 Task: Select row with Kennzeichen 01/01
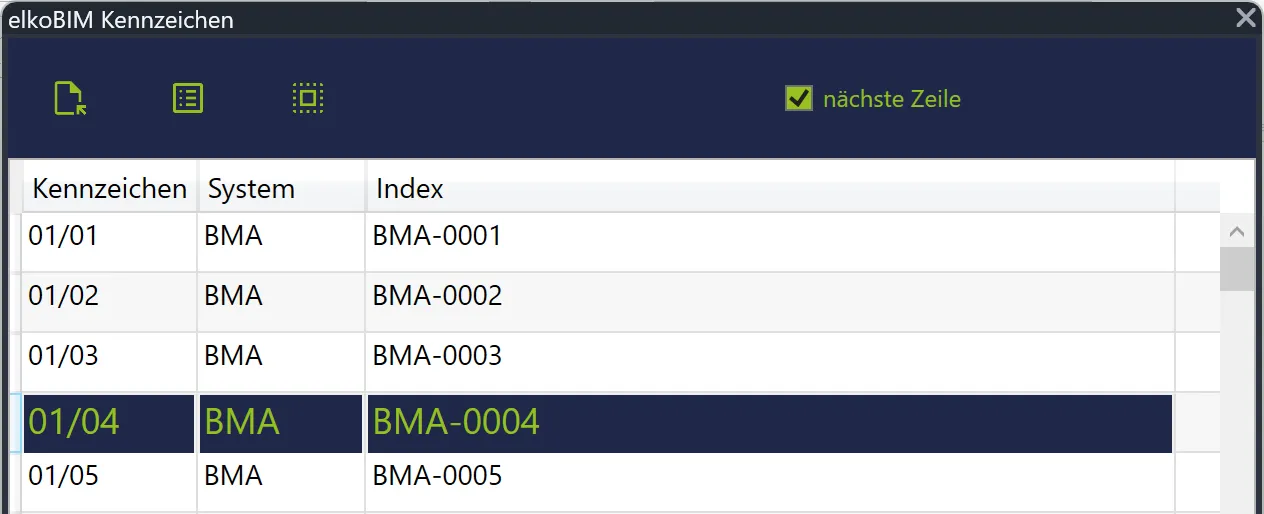[598, 242]
